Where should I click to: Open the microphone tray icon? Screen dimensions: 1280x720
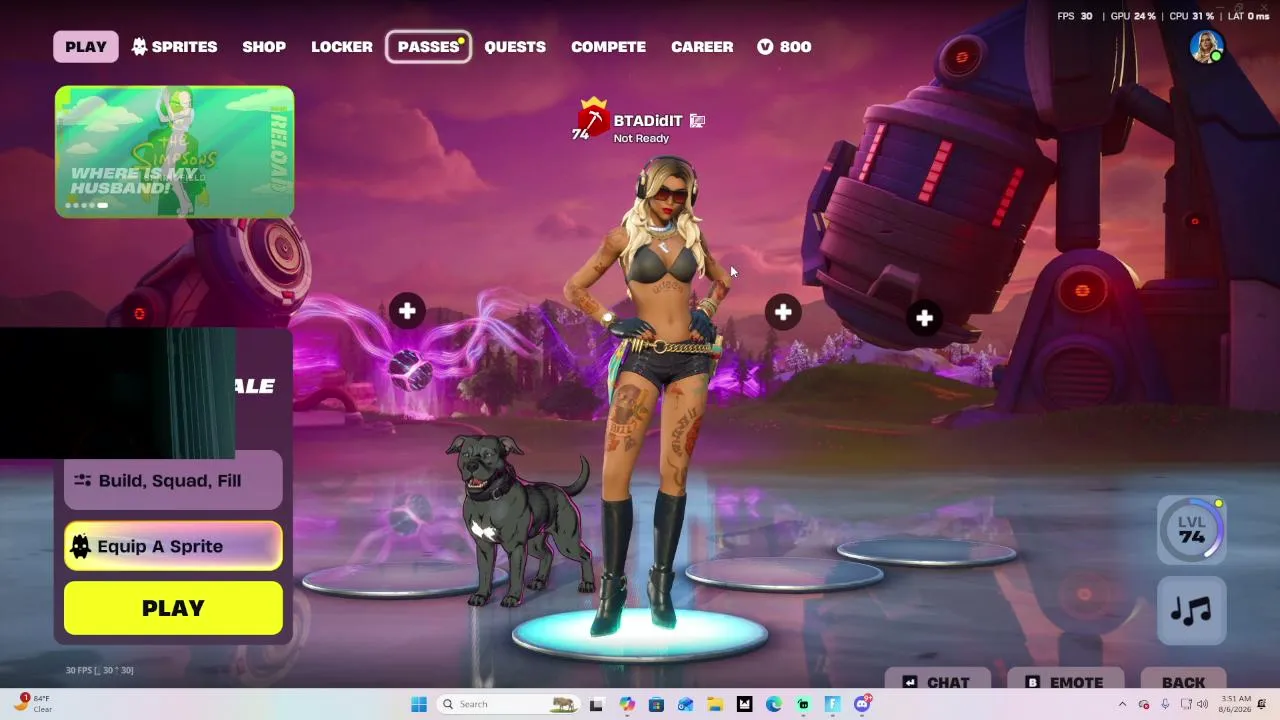(1165, 704)
